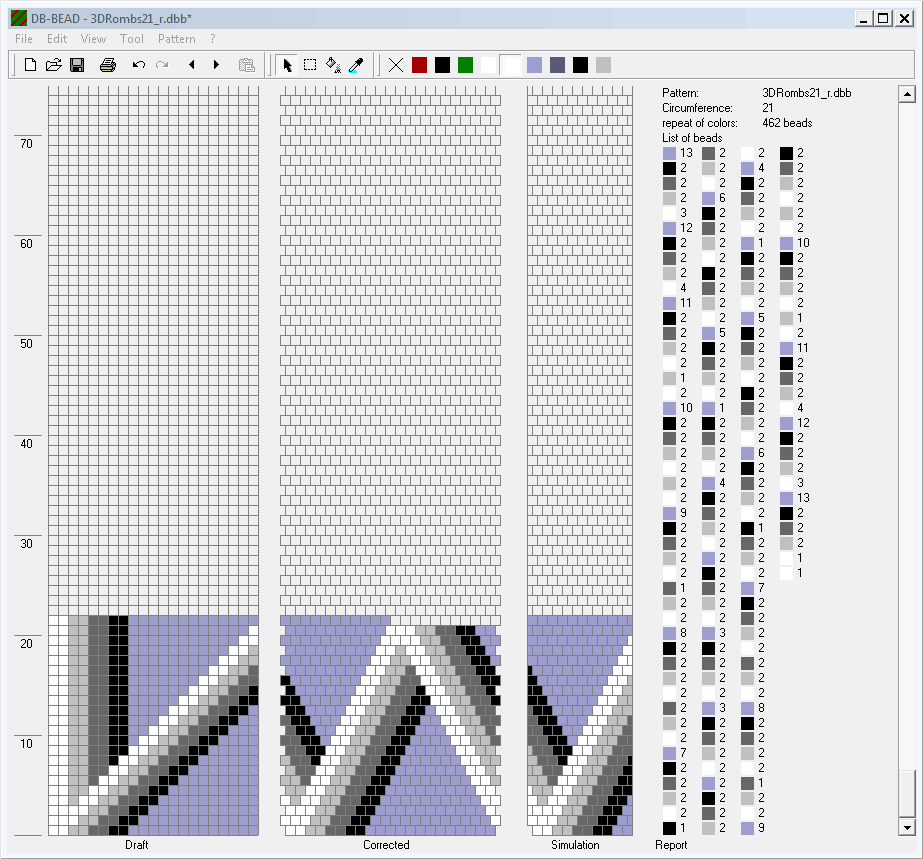Choose the green color swatch

[465, 65]
